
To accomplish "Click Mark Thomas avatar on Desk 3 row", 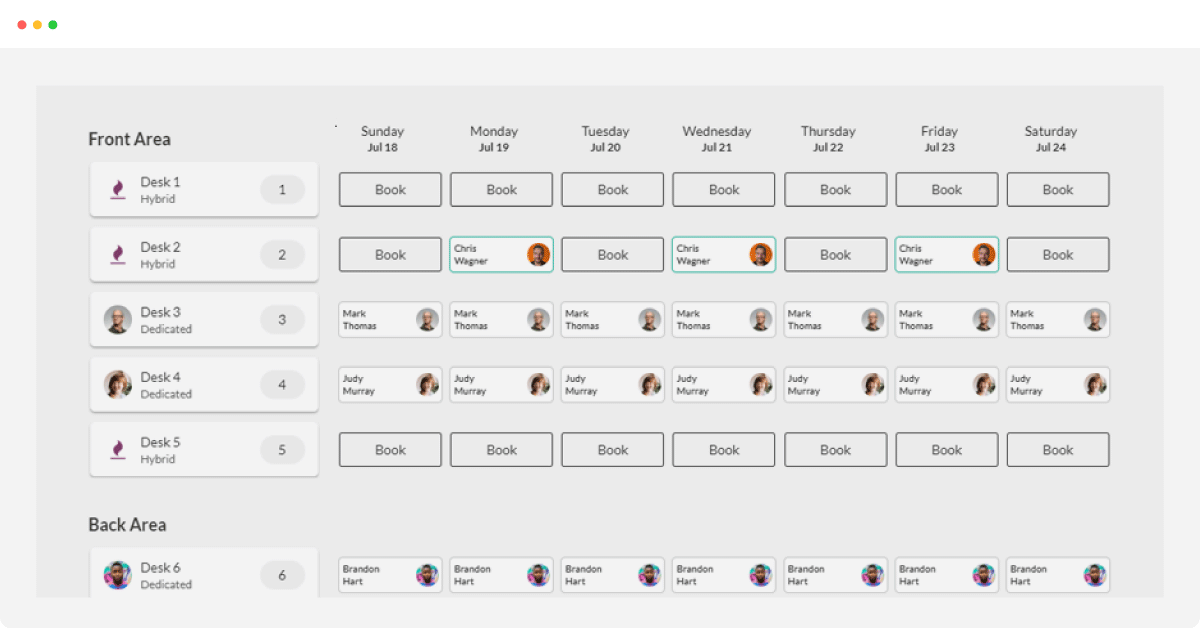I will (x=118, y=320).
